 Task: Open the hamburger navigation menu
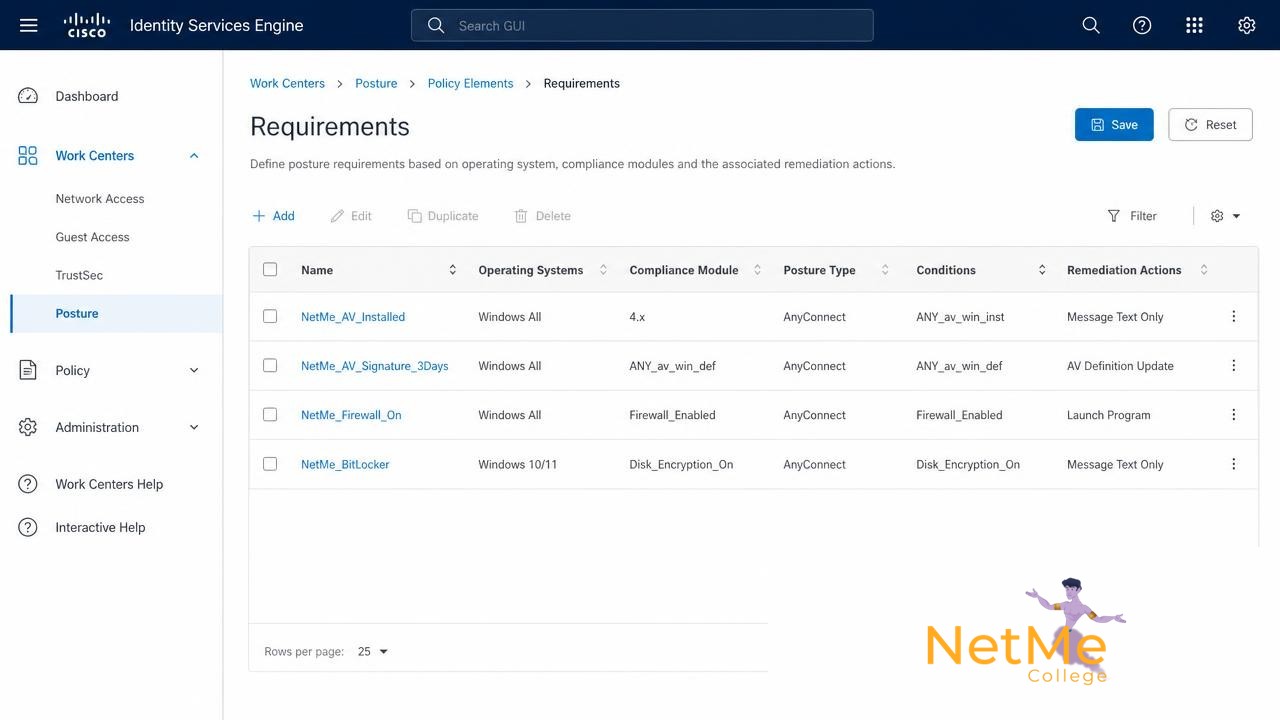point(28,25)
